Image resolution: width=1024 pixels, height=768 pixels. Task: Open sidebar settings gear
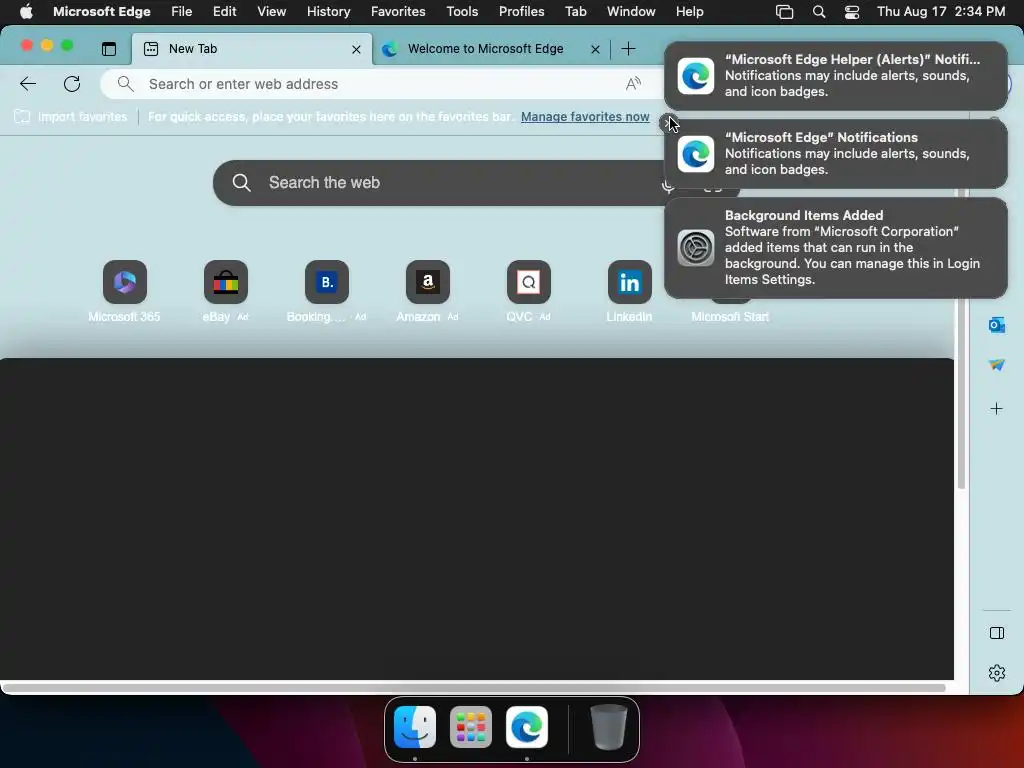coord(997,673)
